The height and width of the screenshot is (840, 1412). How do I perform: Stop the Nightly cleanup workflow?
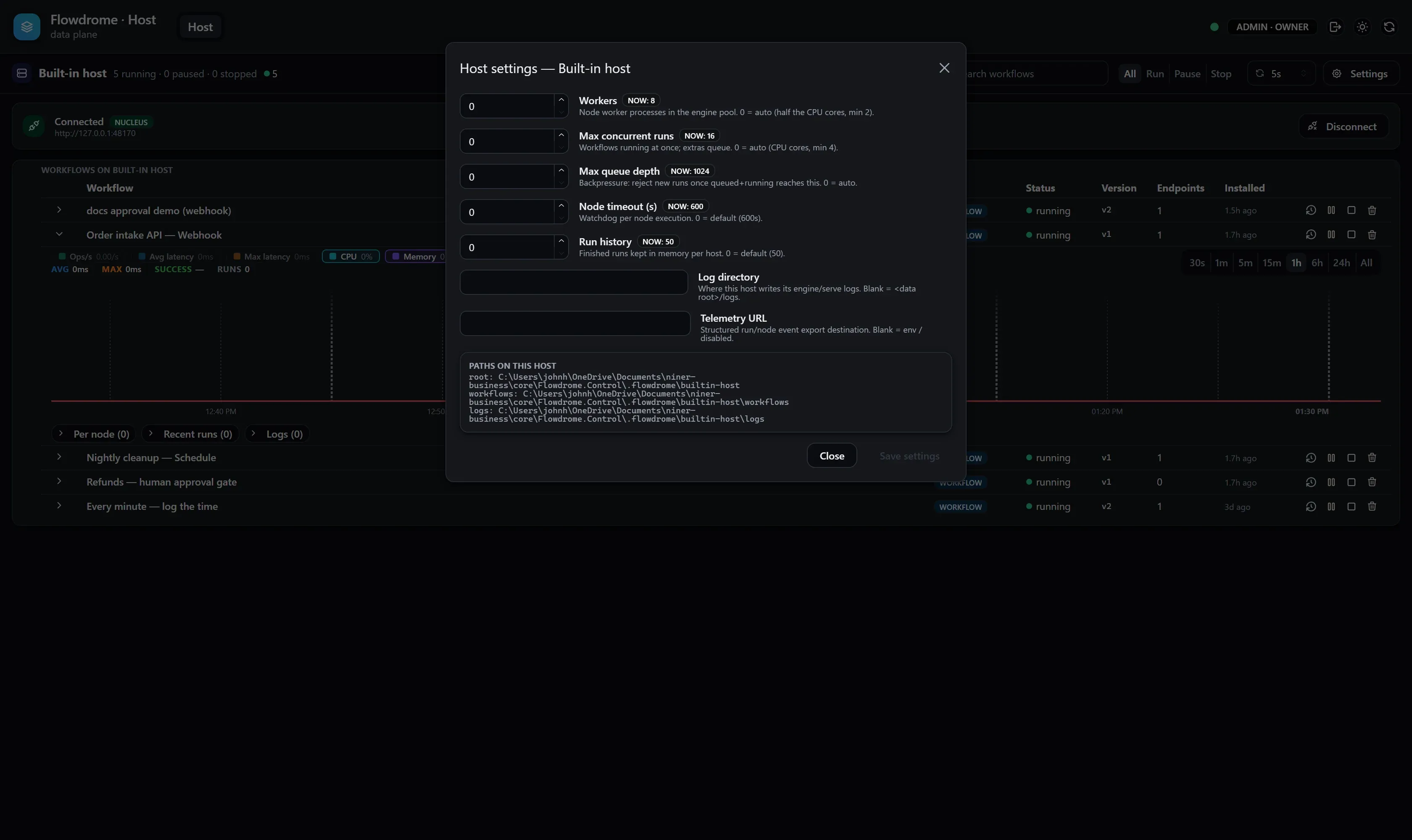point(1351,458)
